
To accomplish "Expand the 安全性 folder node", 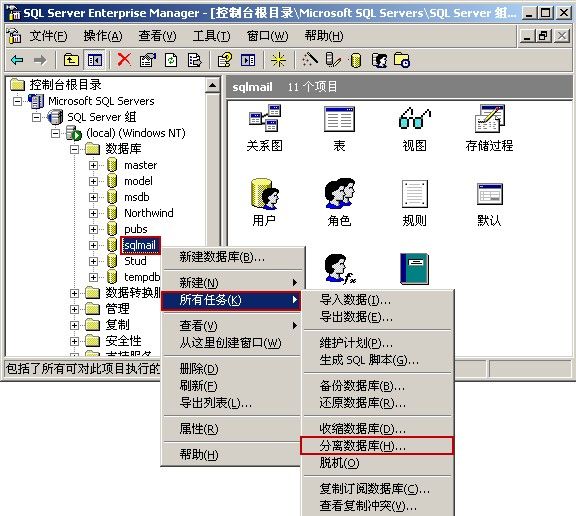I will coord(74,341).
